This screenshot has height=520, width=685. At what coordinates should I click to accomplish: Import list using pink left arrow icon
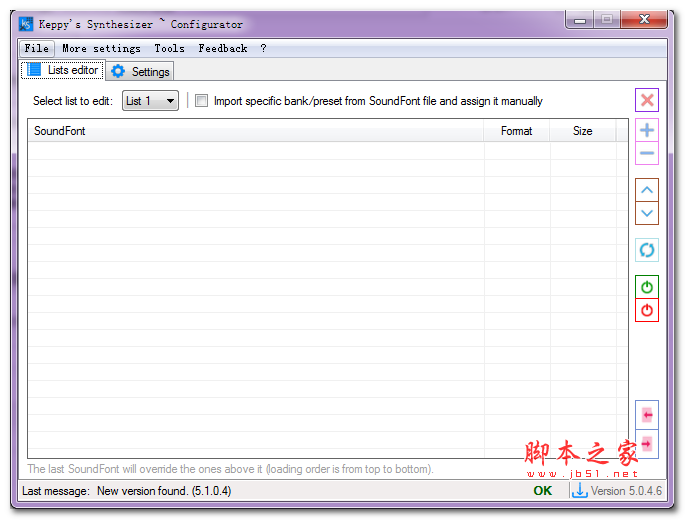647,415
